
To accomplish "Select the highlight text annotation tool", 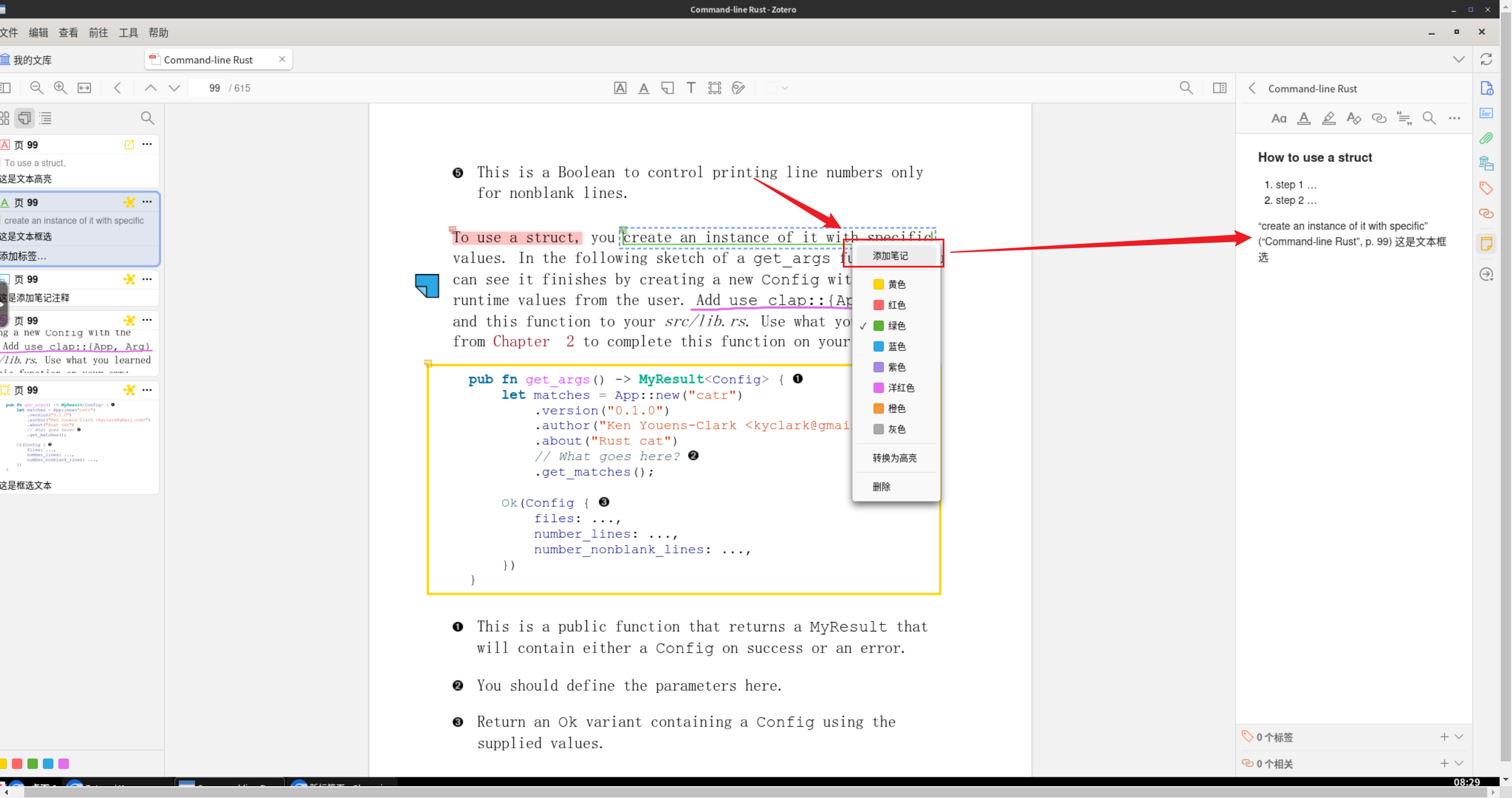I will [620, 88].
